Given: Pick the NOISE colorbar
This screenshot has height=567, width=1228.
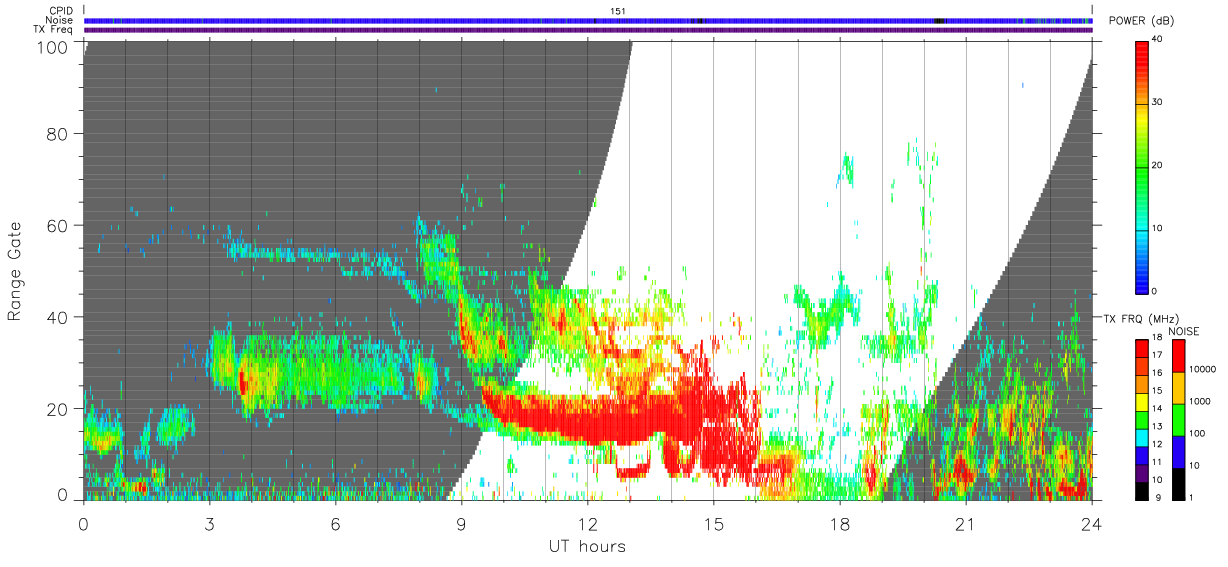Looking at the screenshot, I should (1179, 420).
